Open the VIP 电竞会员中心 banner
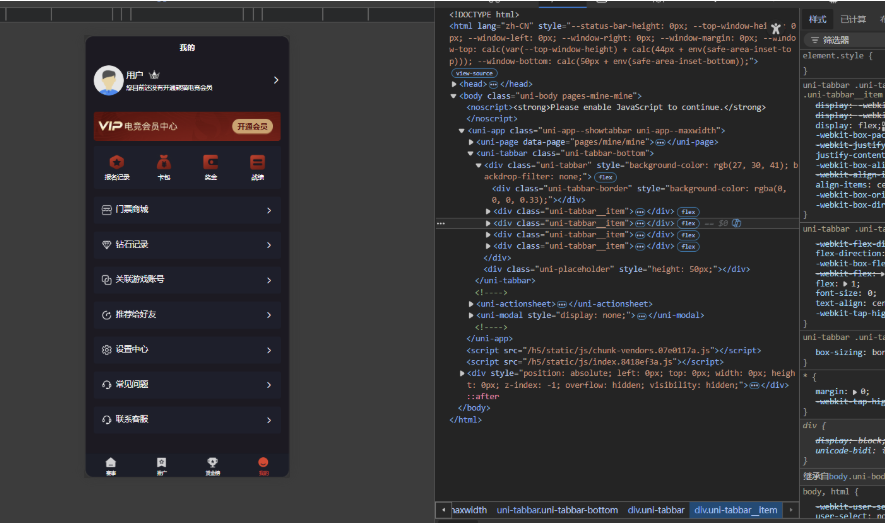 [x=187, y=126]
